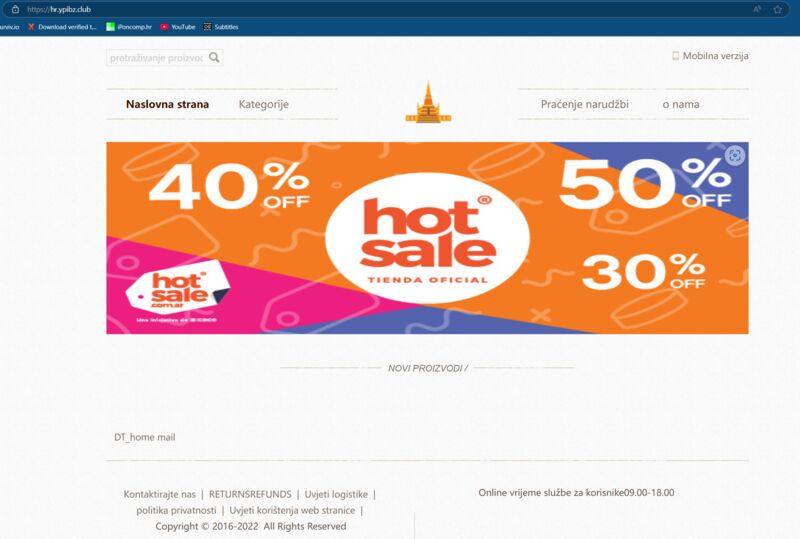800x539 pixels.
Task: Open the golden temple logo
Action: pyautogui.click(x=428, y=103)
